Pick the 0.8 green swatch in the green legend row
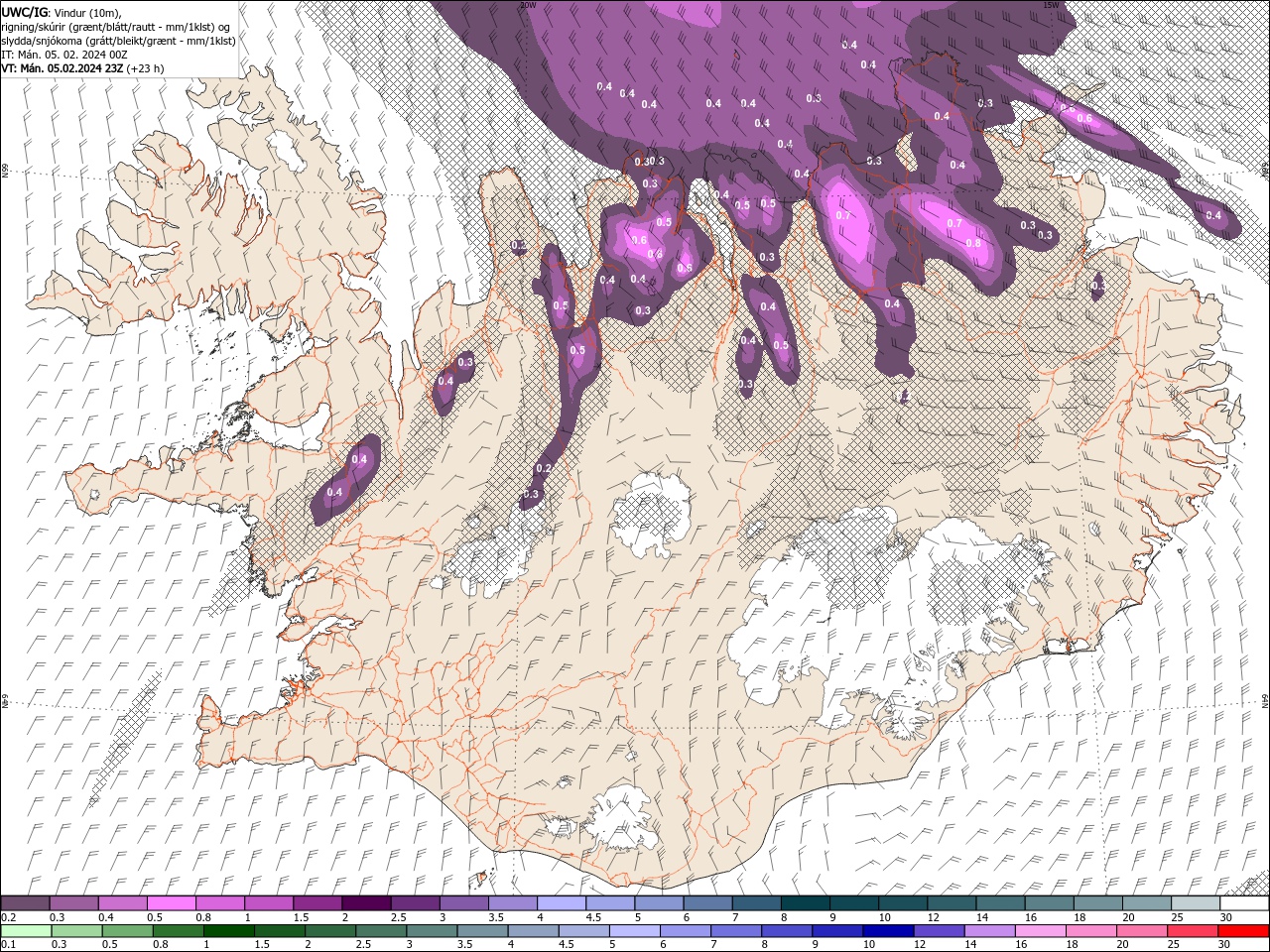The image size is (1270, 952). 178,931
